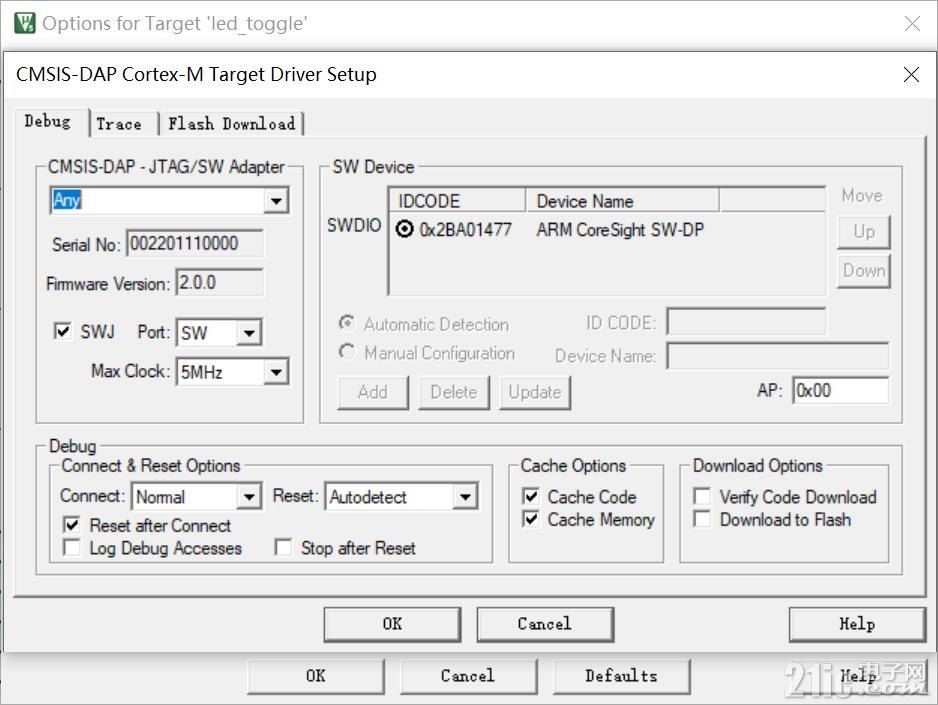Viewport: 938px width, 705px height.
Task: Enable Verify Code Download checkbox
Action: point(702,496)
